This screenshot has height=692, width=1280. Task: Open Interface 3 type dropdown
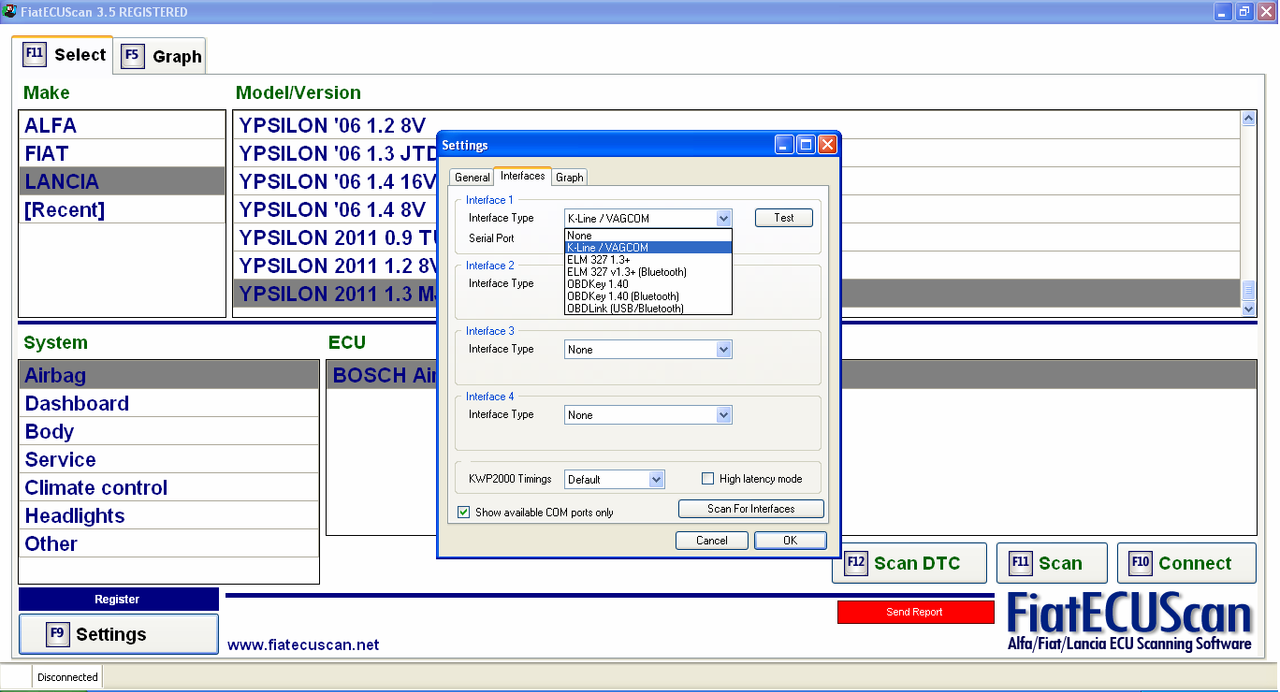648,349
